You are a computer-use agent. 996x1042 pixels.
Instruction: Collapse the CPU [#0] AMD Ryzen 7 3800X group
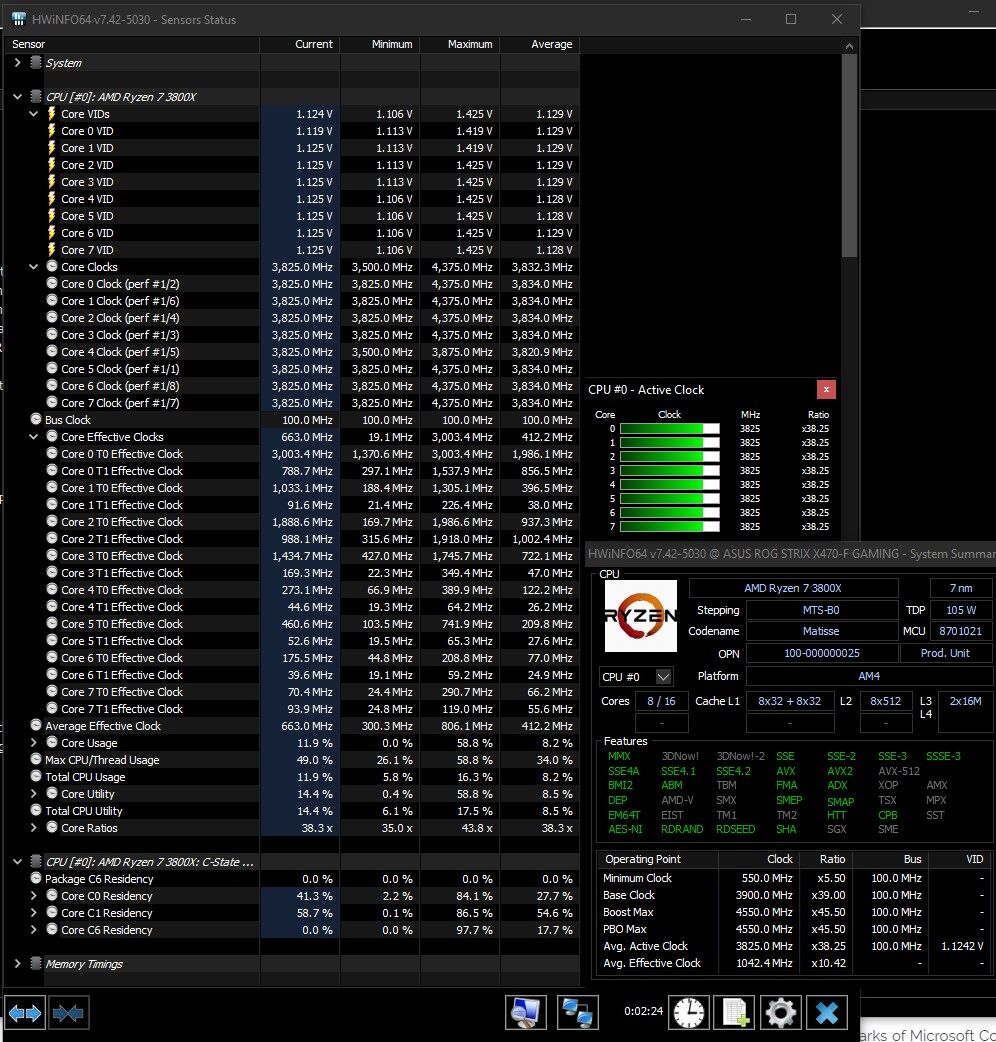(18, 97)
